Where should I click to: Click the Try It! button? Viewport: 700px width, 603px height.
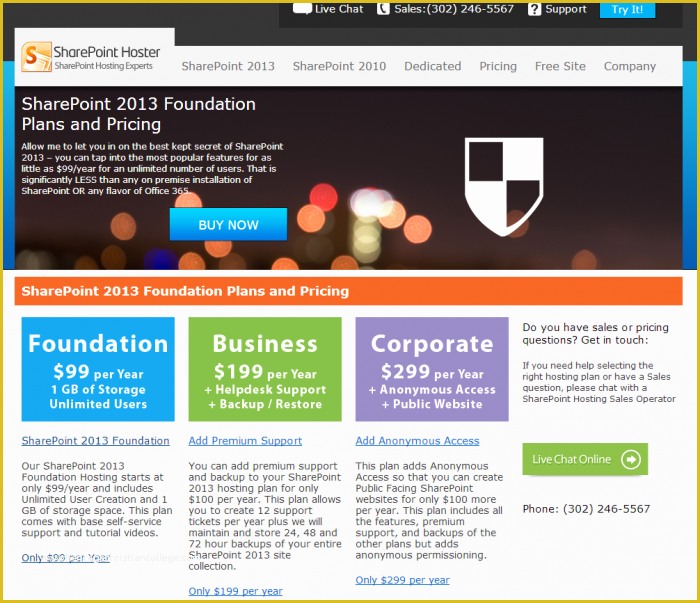(x=627, y=9)
